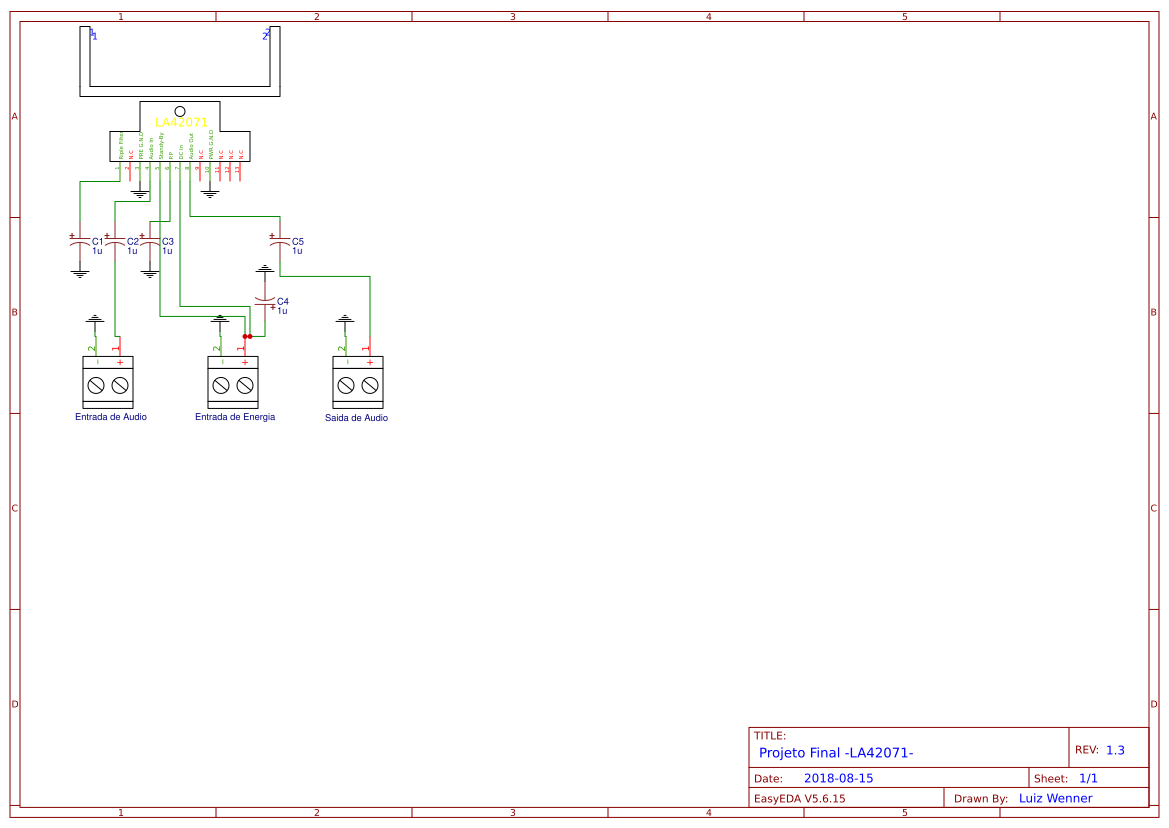Click the Date value 2018-08-15
The image size is (1169, 828).
(x=839, y=776)
